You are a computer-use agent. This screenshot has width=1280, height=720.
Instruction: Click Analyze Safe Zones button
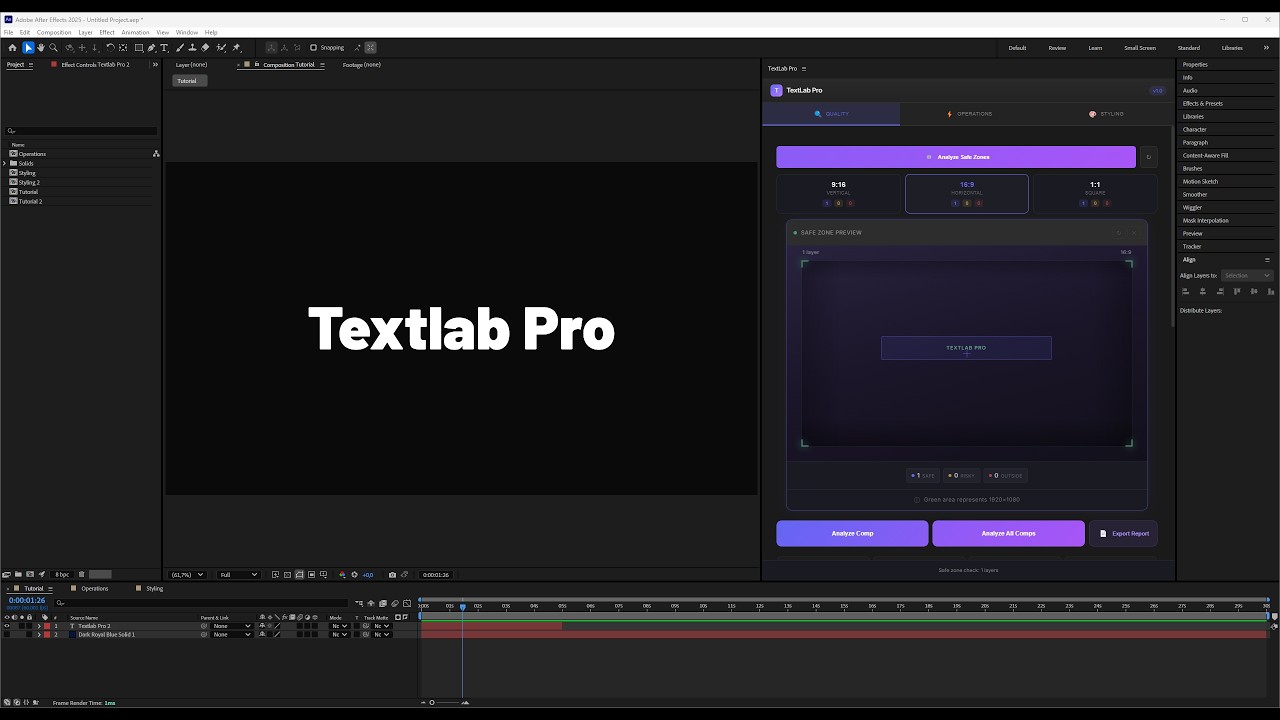[956, 157]
